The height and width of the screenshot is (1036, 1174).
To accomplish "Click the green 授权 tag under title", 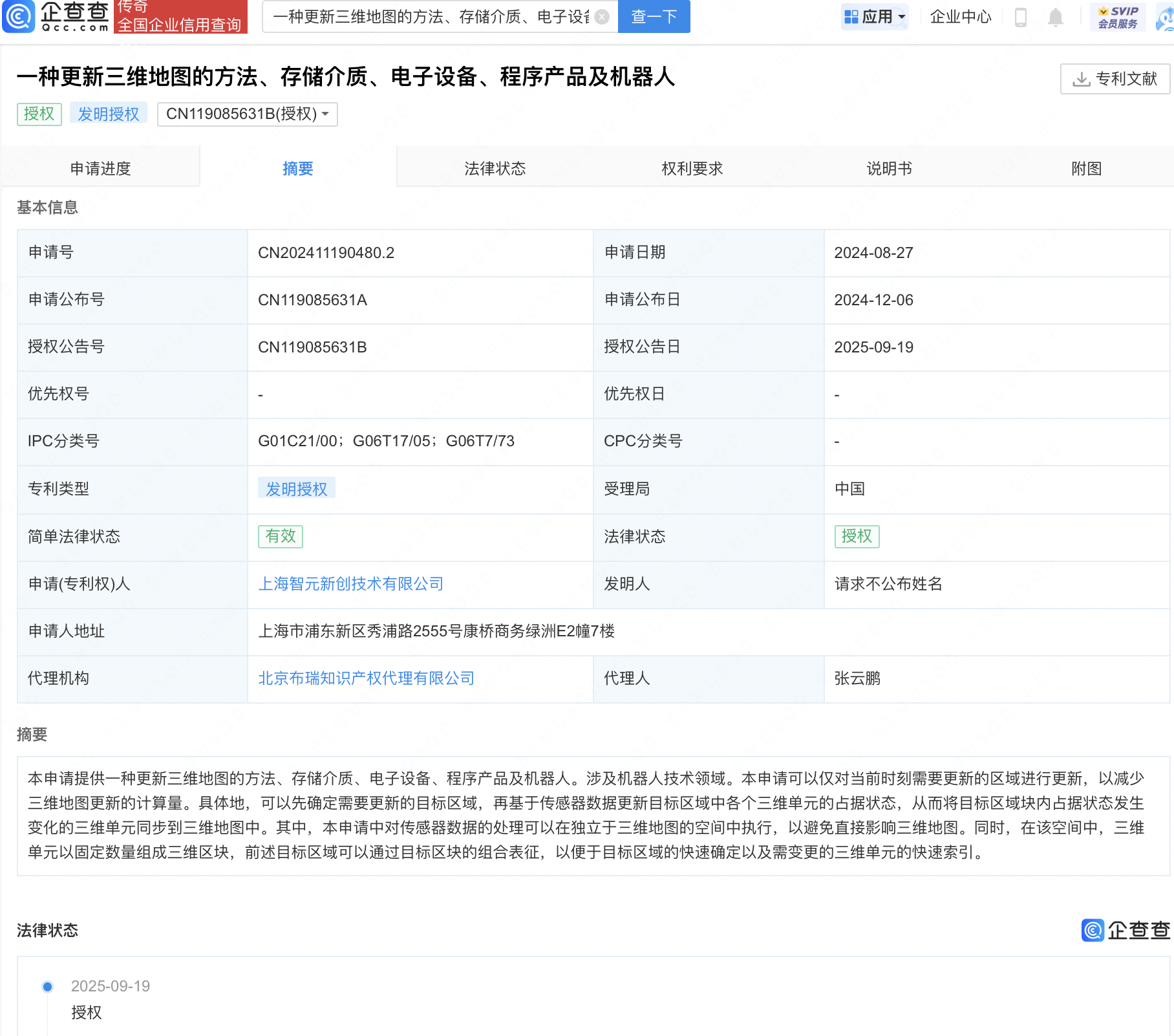I will 39,114.
